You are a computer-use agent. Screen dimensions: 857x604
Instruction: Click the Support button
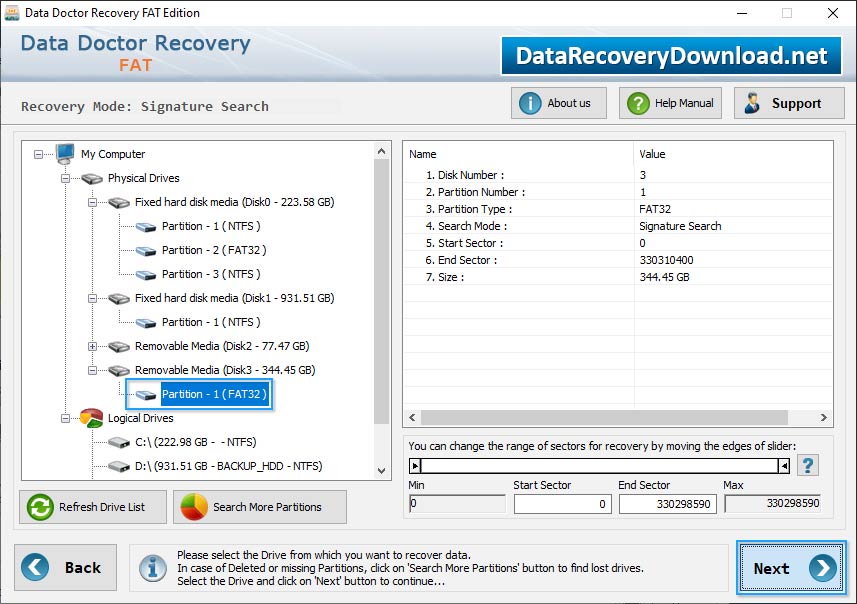pos(789,103)
